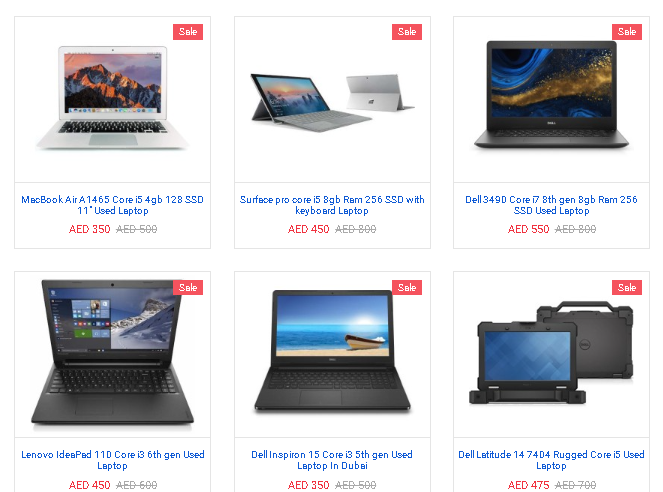Open the Lenovo IdeaPad 110 product image

pos(112,353)
